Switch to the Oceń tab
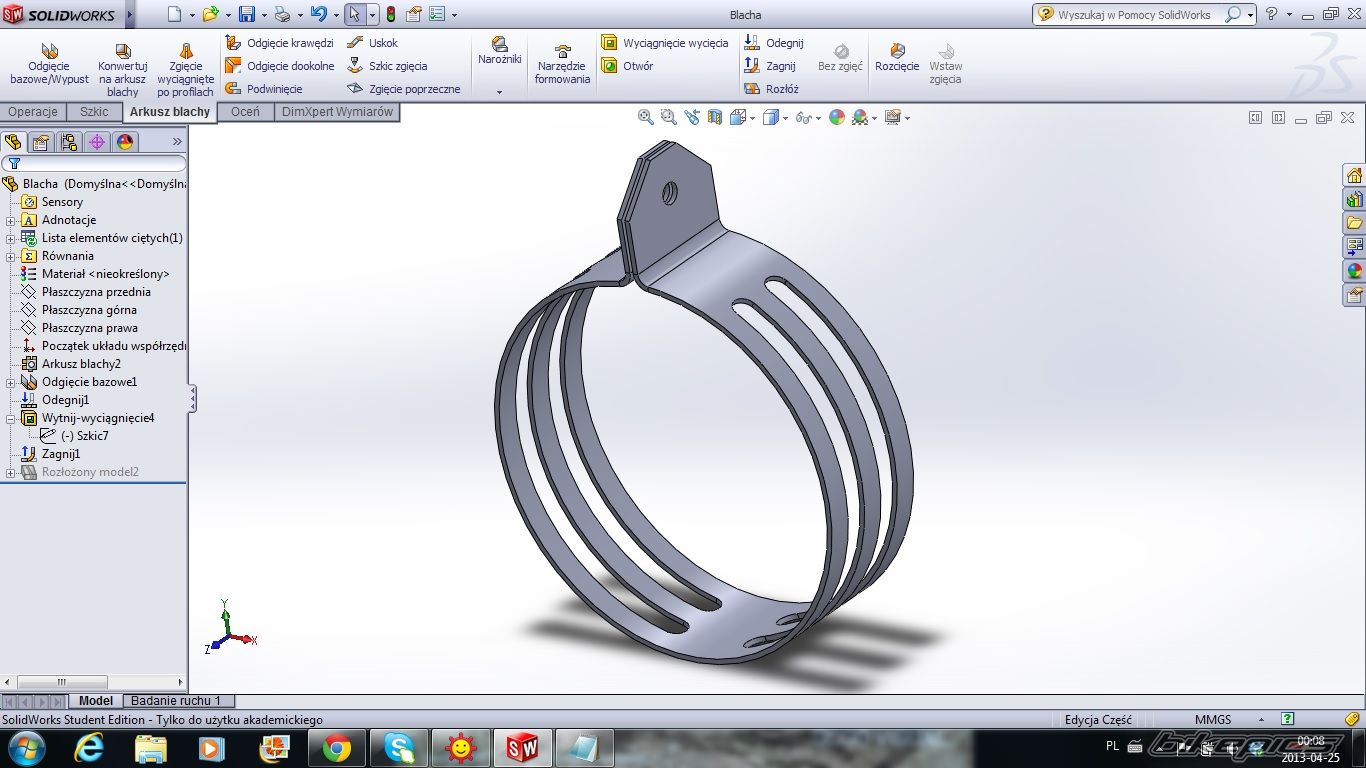The height and width of the screenshot is (768, 1366). point(245,112)
